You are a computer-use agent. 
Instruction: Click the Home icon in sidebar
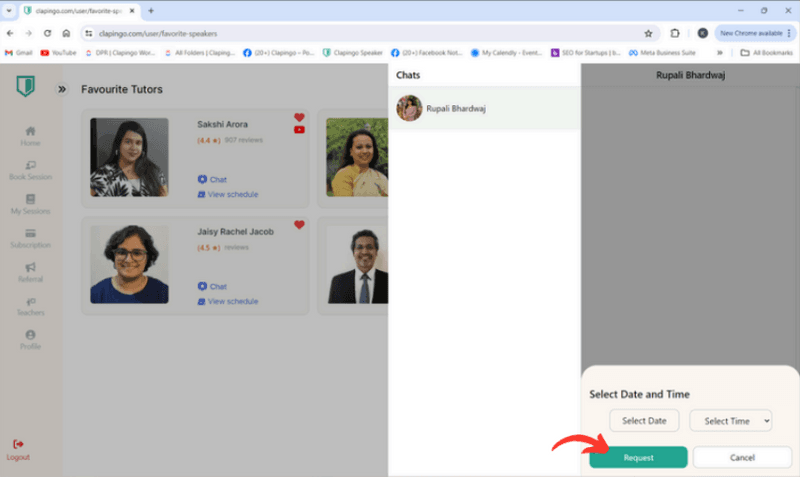[x=30, y=131]
